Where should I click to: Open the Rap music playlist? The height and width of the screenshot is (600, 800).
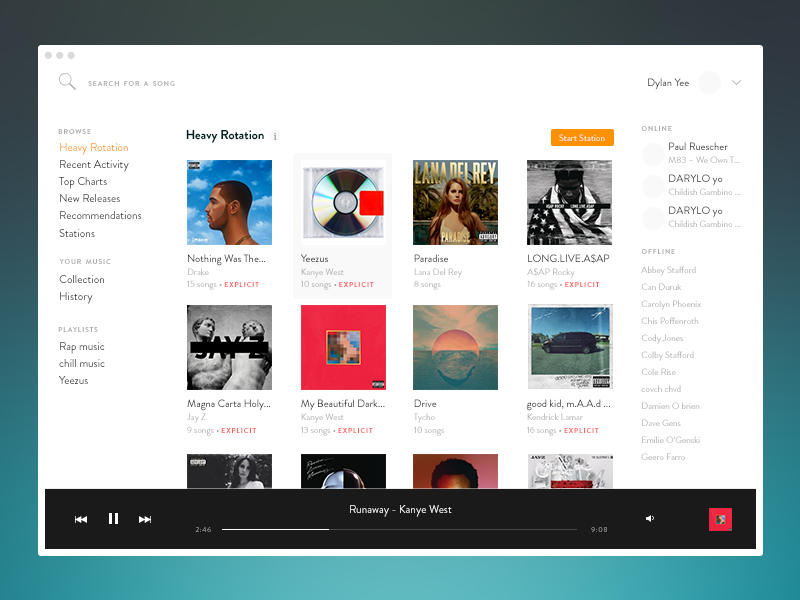tap(82, 346)
